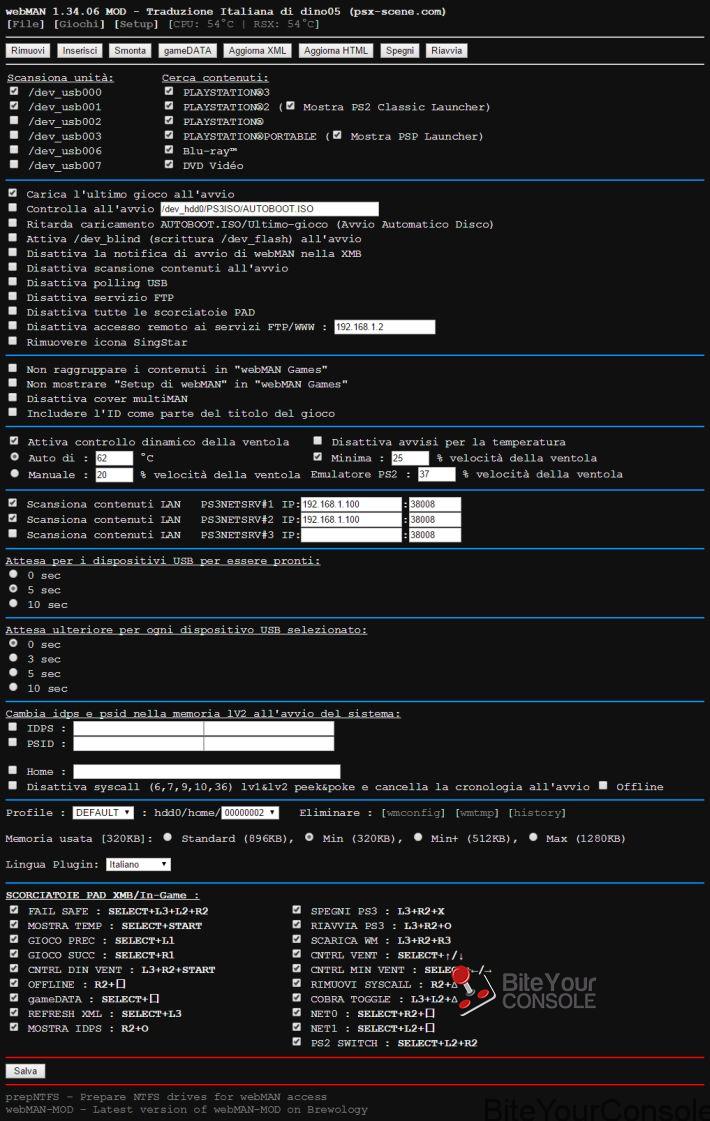Image resolution: width=710 pixels, height=1121 pixels.
Task: Click the Rimuovi button
Action: [28, 51]
